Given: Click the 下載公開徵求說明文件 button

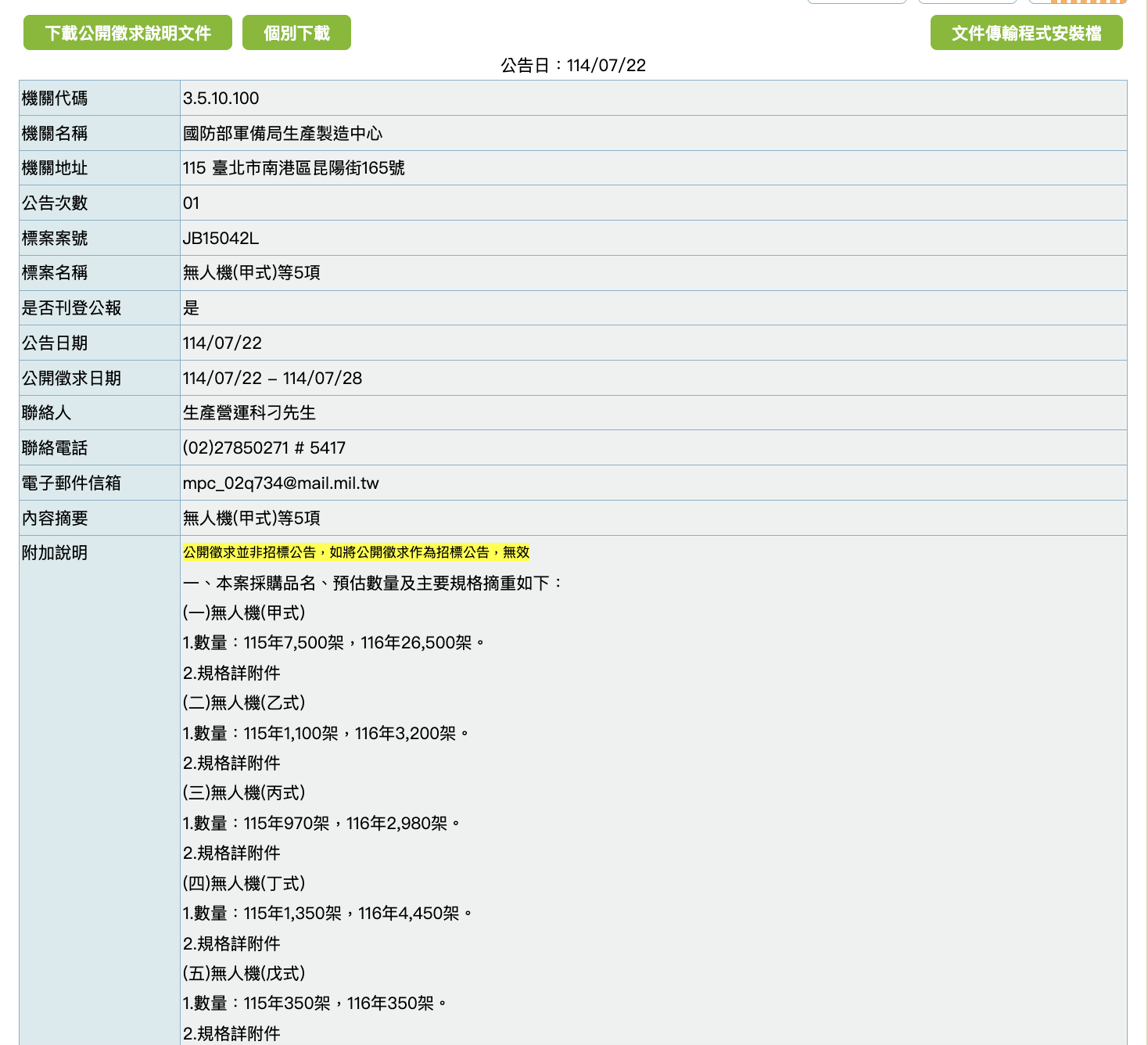Looking at the screenshot, I should pyautogui.click(x=127, y=33).
